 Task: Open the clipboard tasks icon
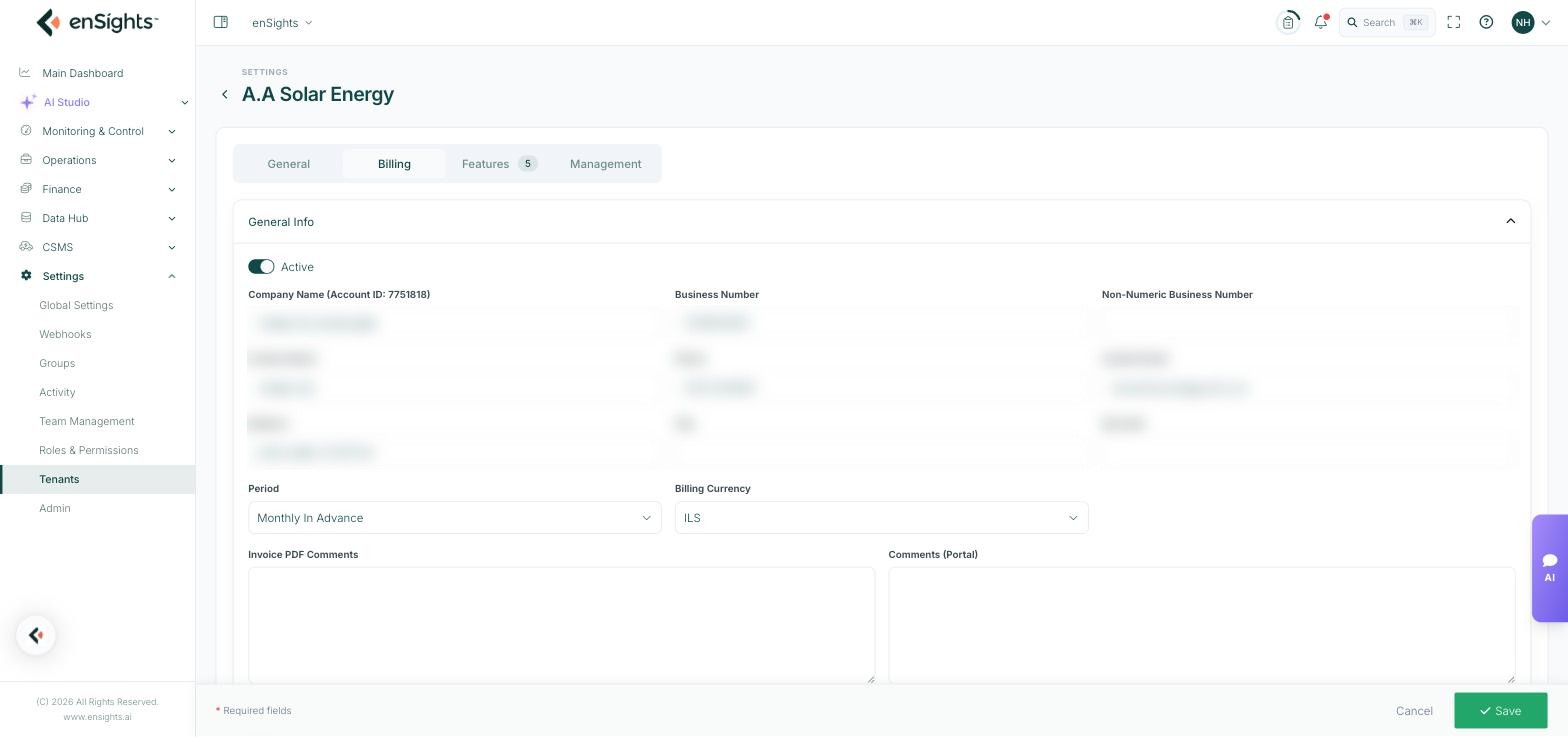tap(1288, 22)
